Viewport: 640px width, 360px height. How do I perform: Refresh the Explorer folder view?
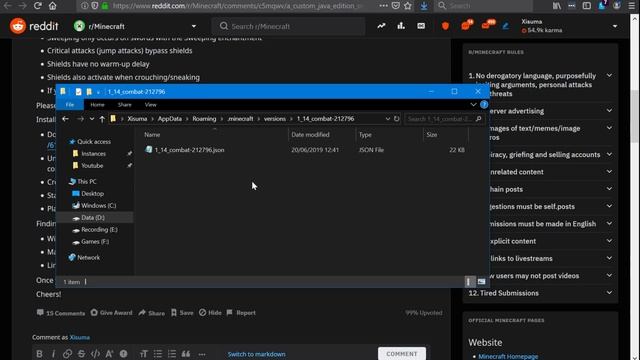coord(396,119)
